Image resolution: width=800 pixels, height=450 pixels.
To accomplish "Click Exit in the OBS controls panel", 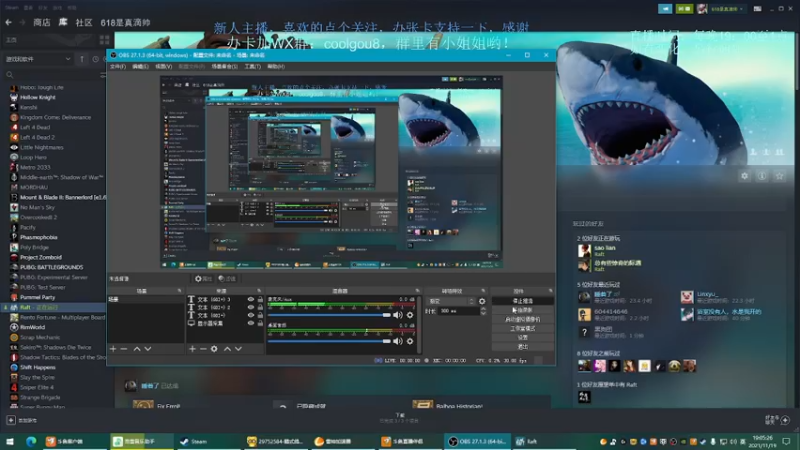I will [x=522, y=347].
